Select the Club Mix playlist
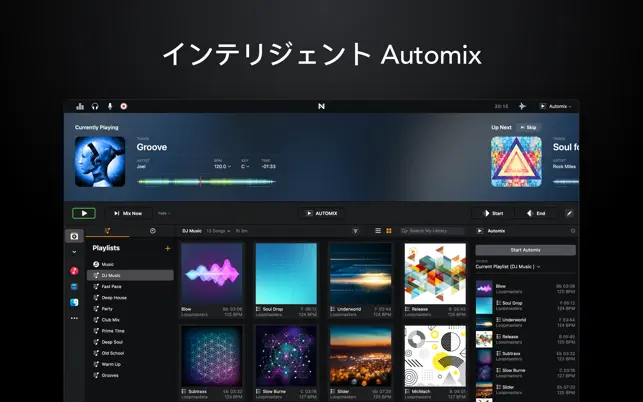643x402 pixels. (x=130, y=320)
